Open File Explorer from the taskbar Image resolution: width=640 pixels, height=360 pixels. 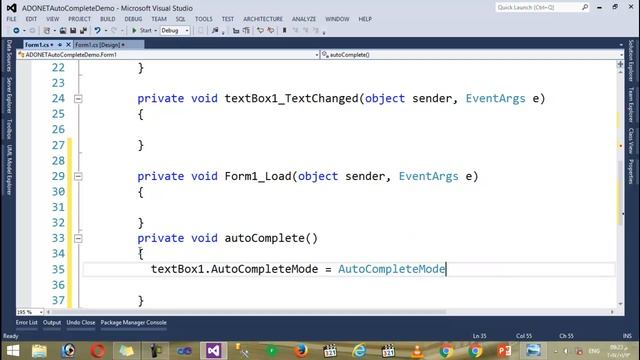[39, 351]
